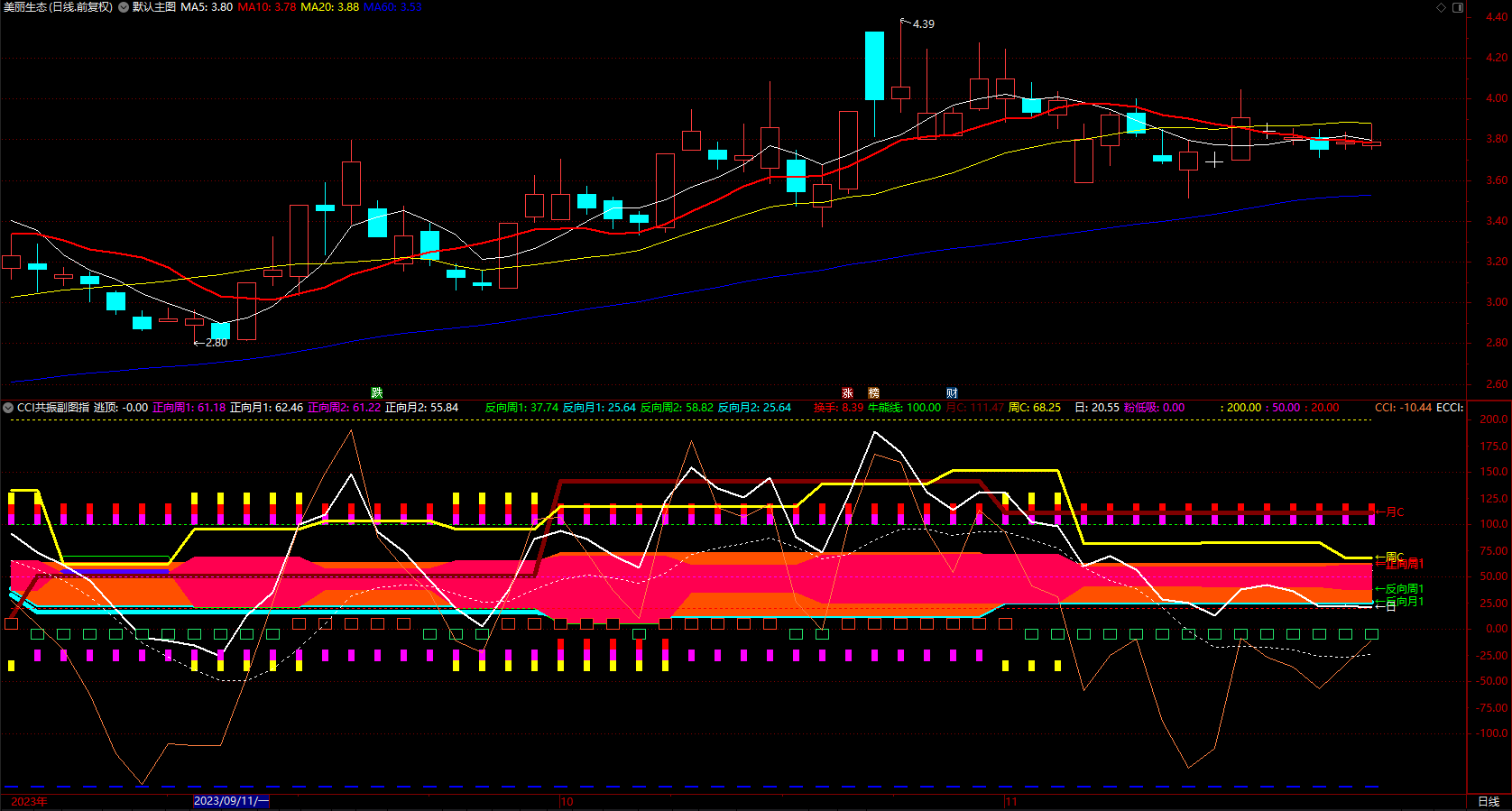Open the 日线 period selector at bottom right
This screenshot has height=811, width=1512.
click(x=1489, y=801)
